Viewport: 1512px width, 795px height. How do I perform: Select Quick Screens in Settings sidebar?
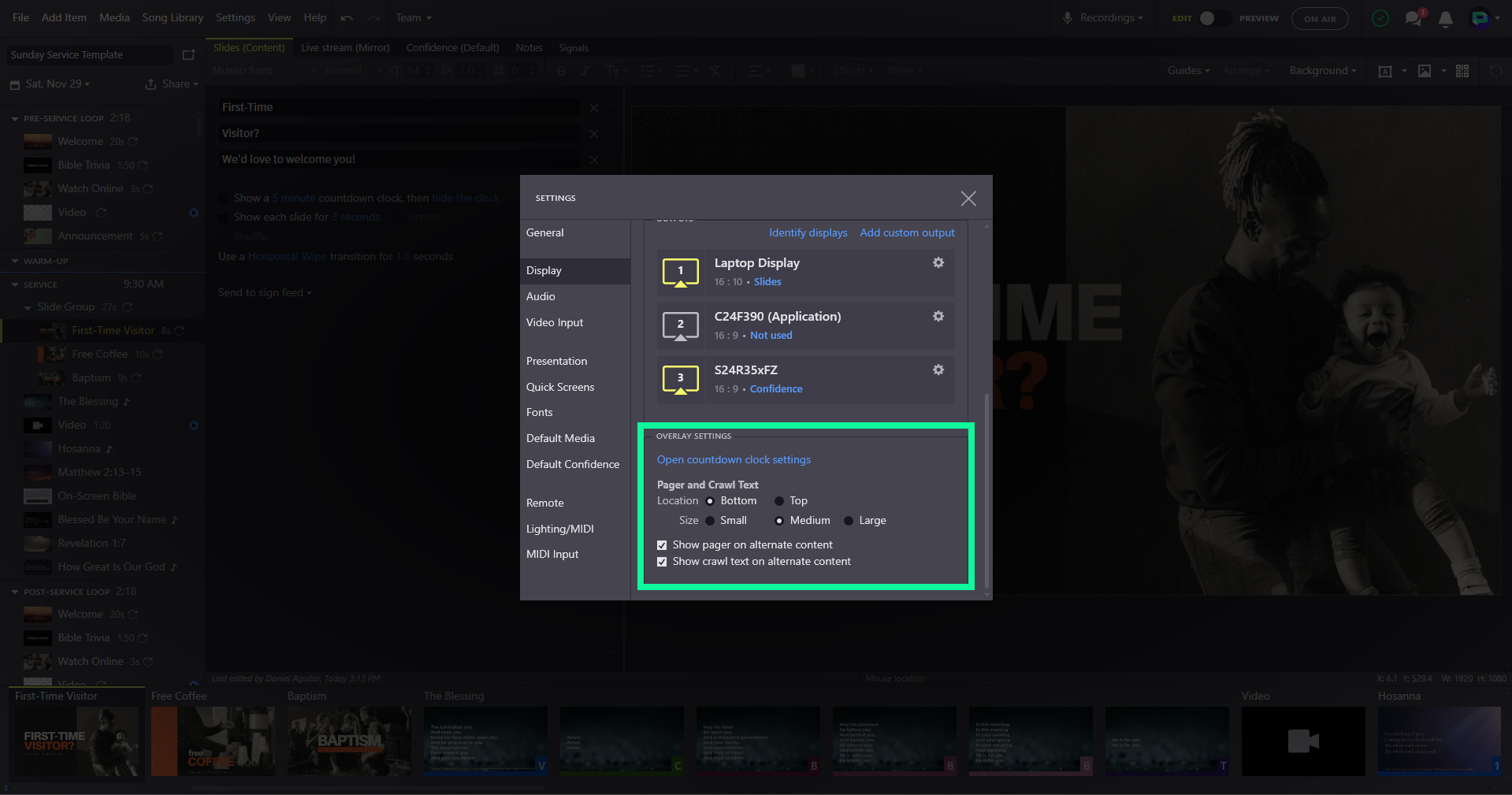point(575,388)
